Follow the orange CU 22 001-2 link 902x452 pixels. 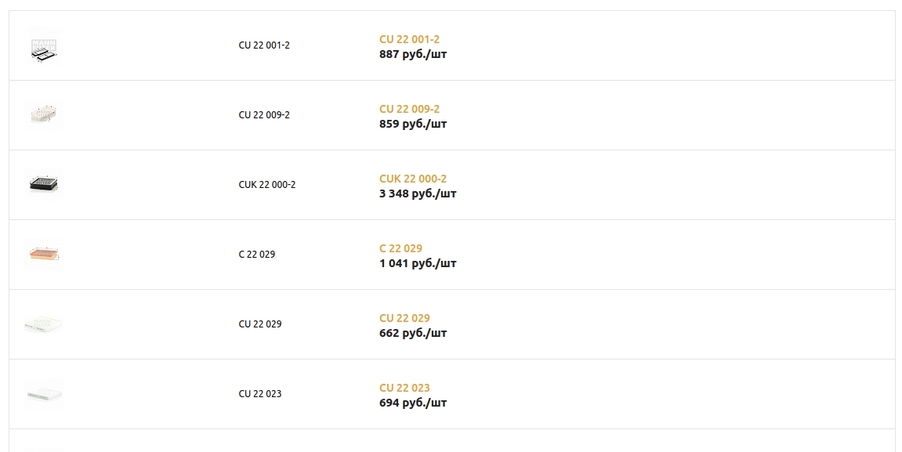pos(409,39)
